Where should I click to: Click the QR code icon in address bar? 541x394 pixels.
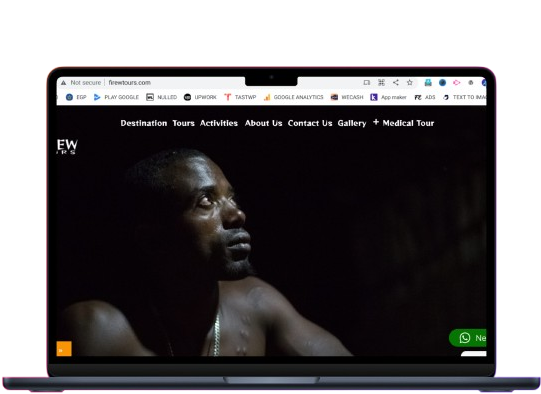(x=381, y=82)
